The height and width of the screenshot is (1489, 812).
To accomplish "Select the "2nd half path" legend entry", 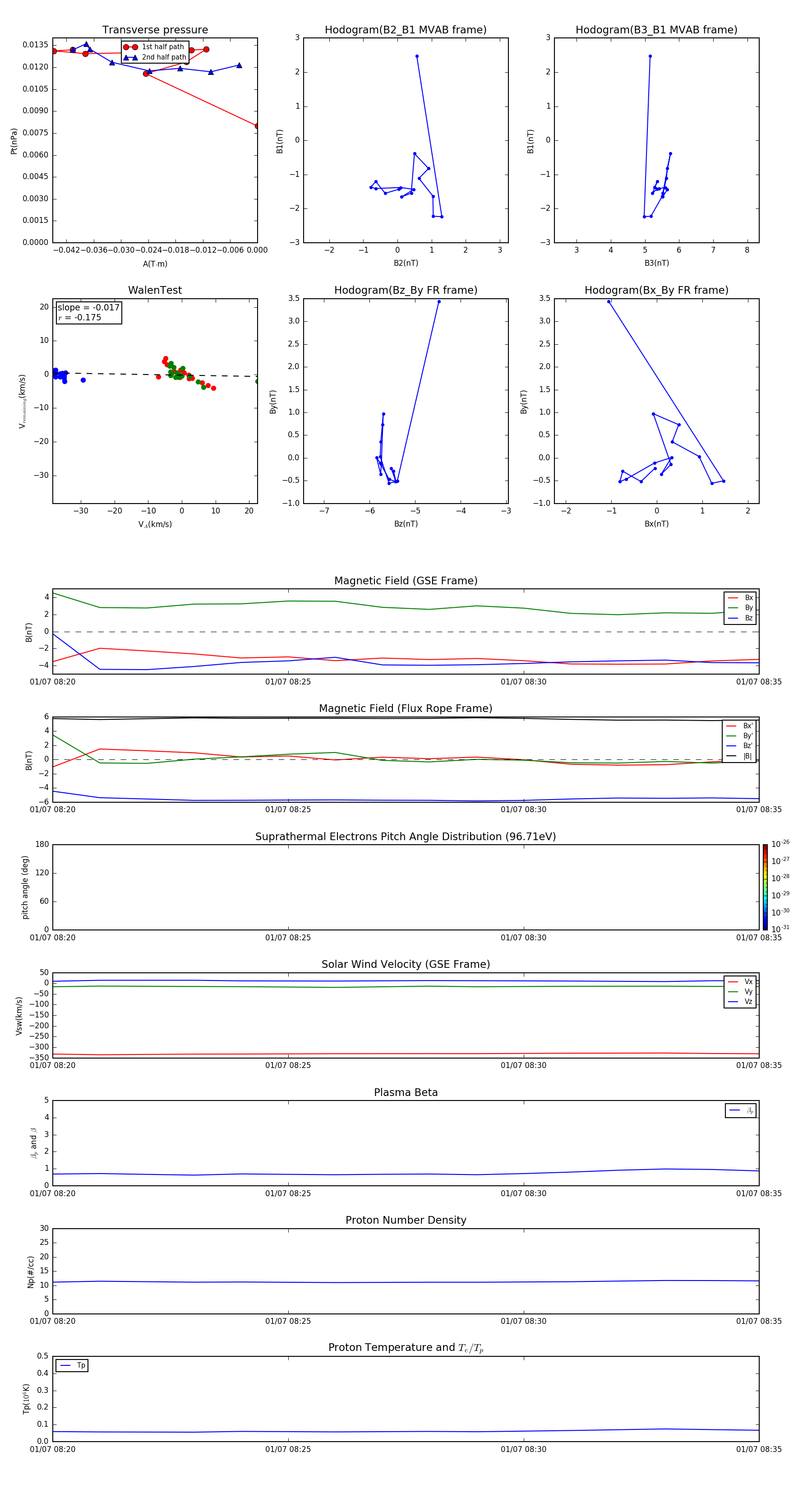I will [x=155, y=57].
